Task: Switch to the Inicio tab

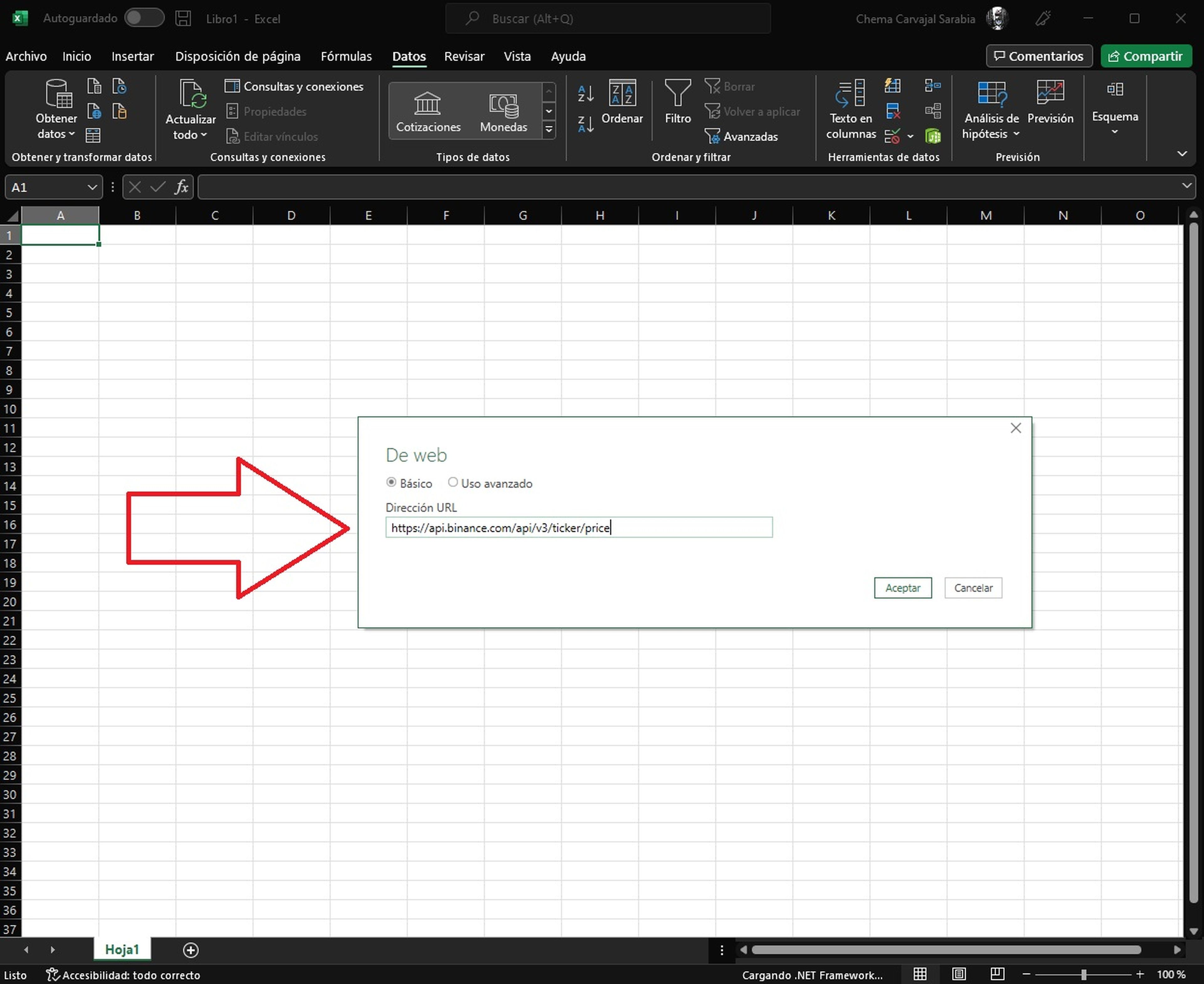Action: click(77, 56)
